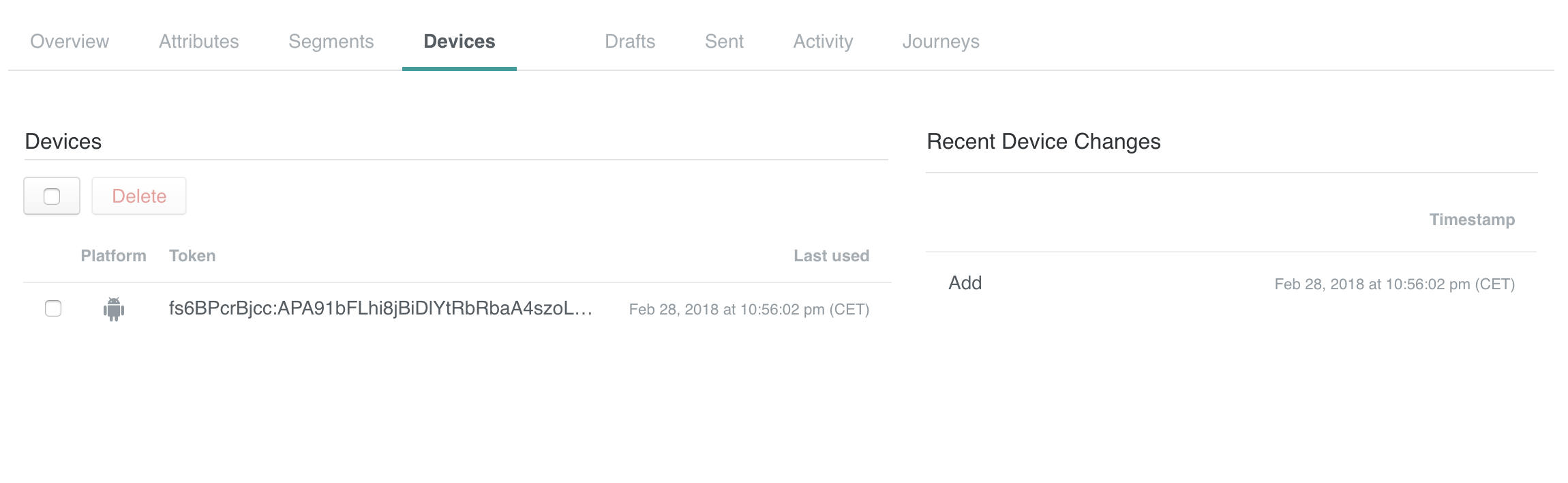Click the device token starting with fs6BPcrBjcc
Image resolution: width=1568 pixels, height=483 pixels.
coord(380,308)
